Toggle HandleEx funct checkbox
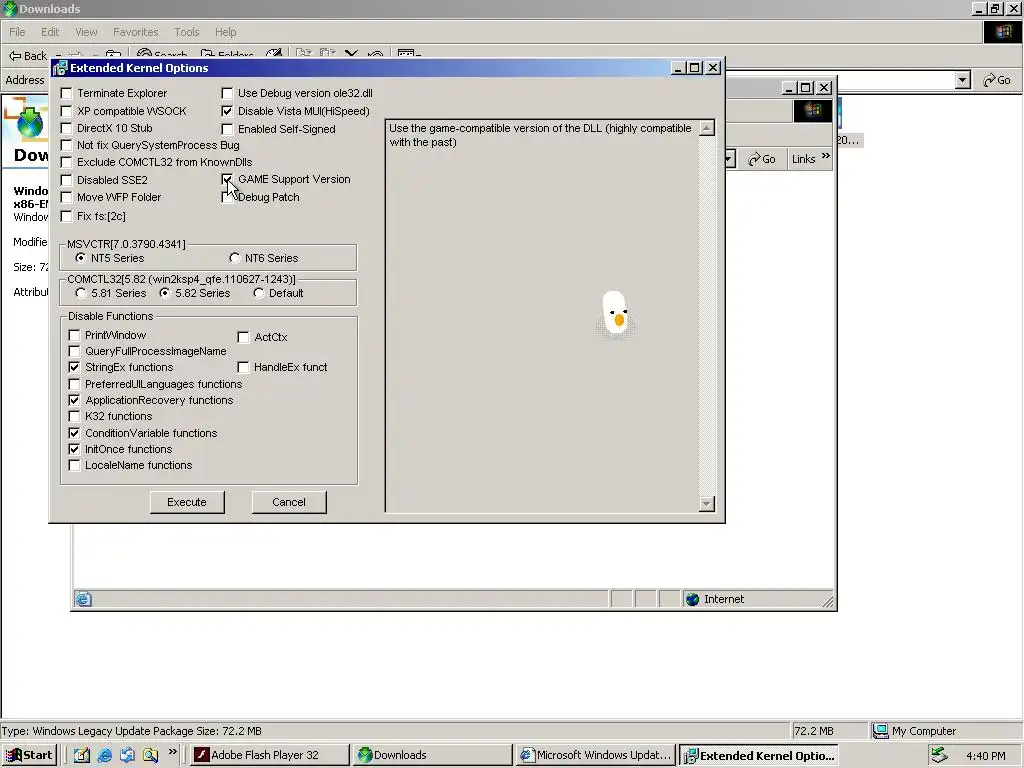The width and height of the screenshot is (1024, 768). (x=244, y=367)
